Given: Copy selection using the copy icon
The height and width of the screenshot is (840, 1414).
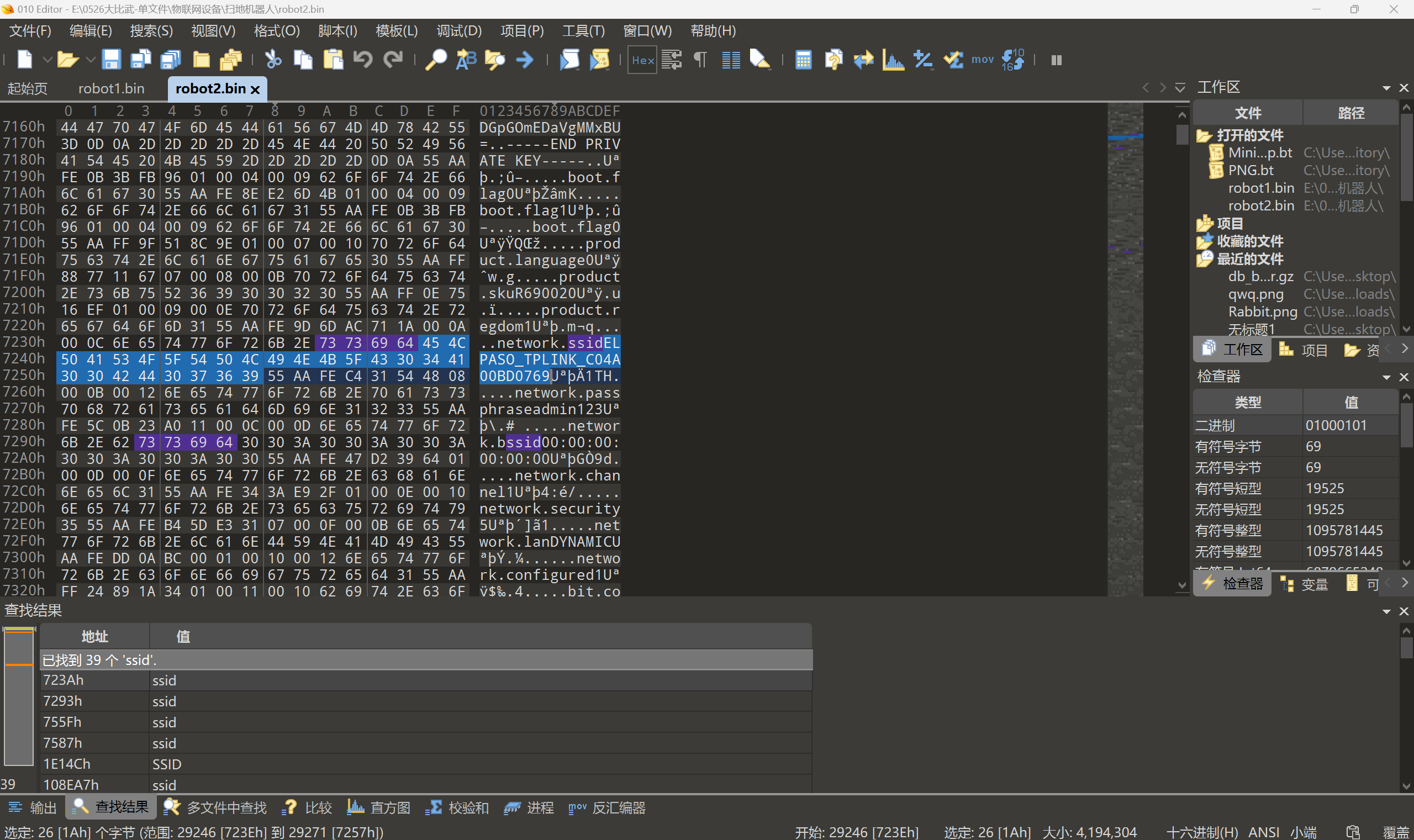Looking at the screenshot, I should tap(303, 60).
